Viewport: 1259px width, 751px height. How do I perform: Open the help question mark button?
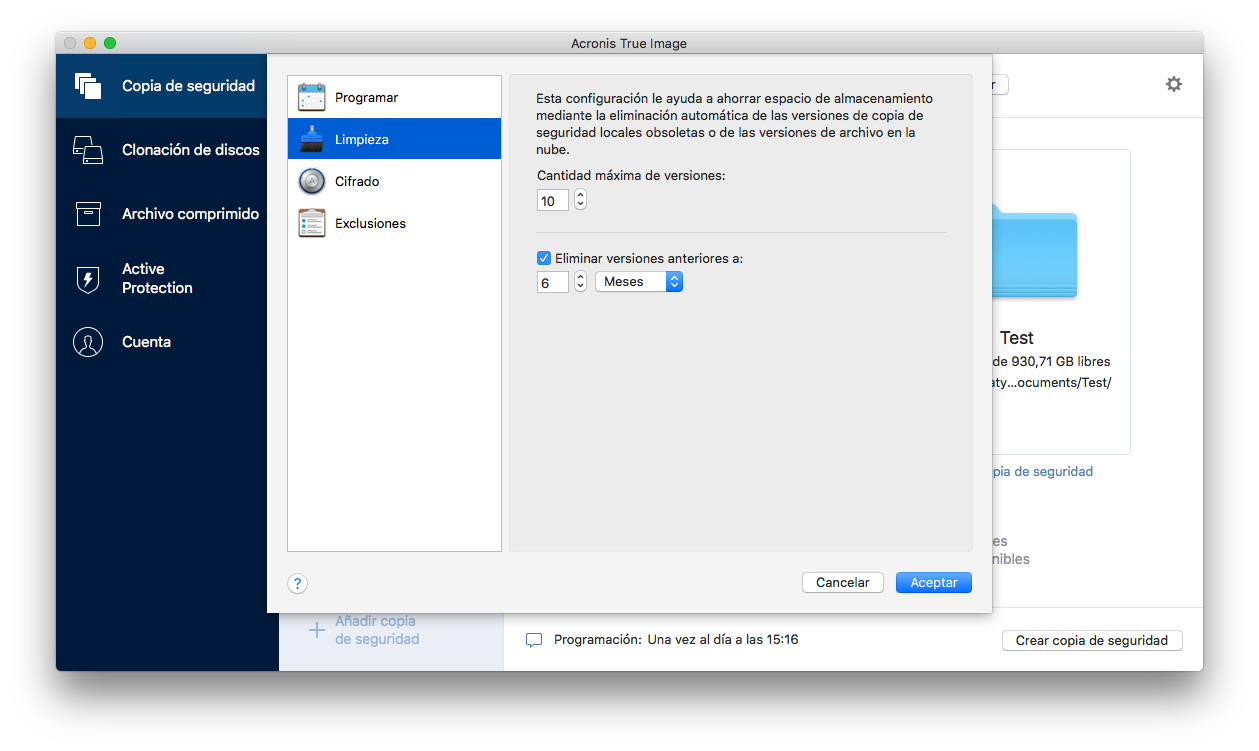coord(297,583)
